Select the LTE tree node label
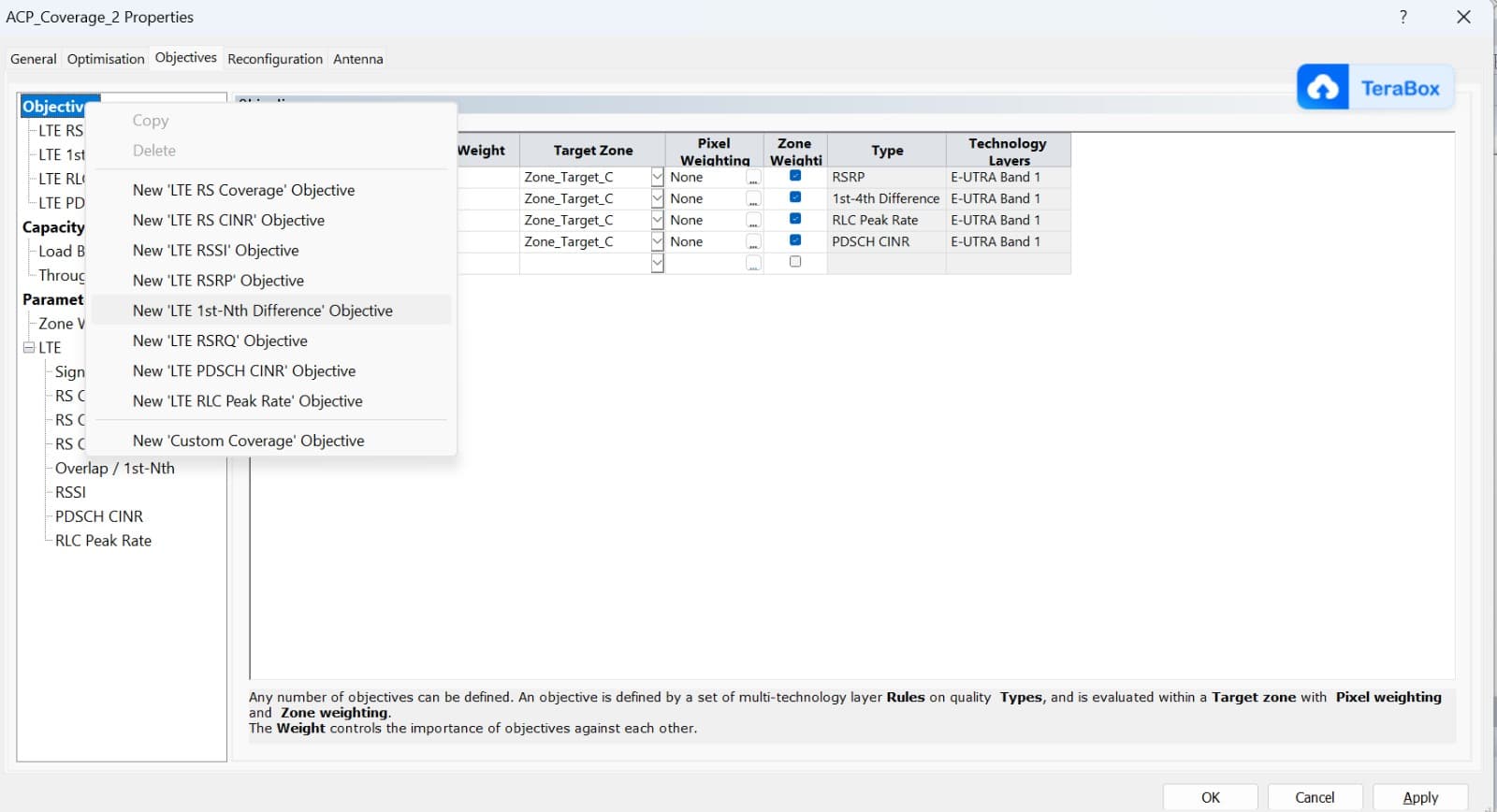 pyautogui.click(x=50, y=348)
